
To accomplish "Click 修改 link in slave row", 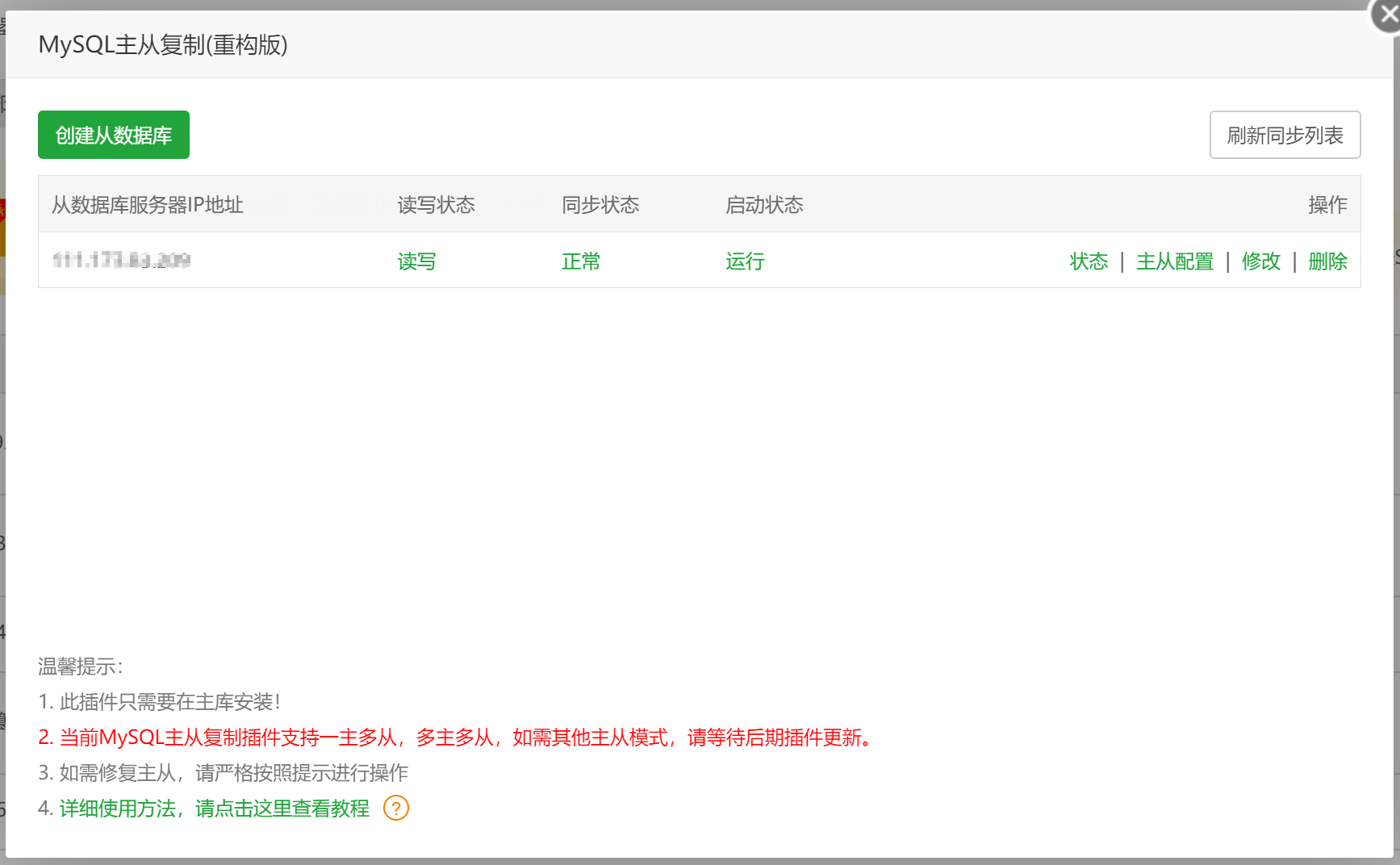I will (1260, 261).
